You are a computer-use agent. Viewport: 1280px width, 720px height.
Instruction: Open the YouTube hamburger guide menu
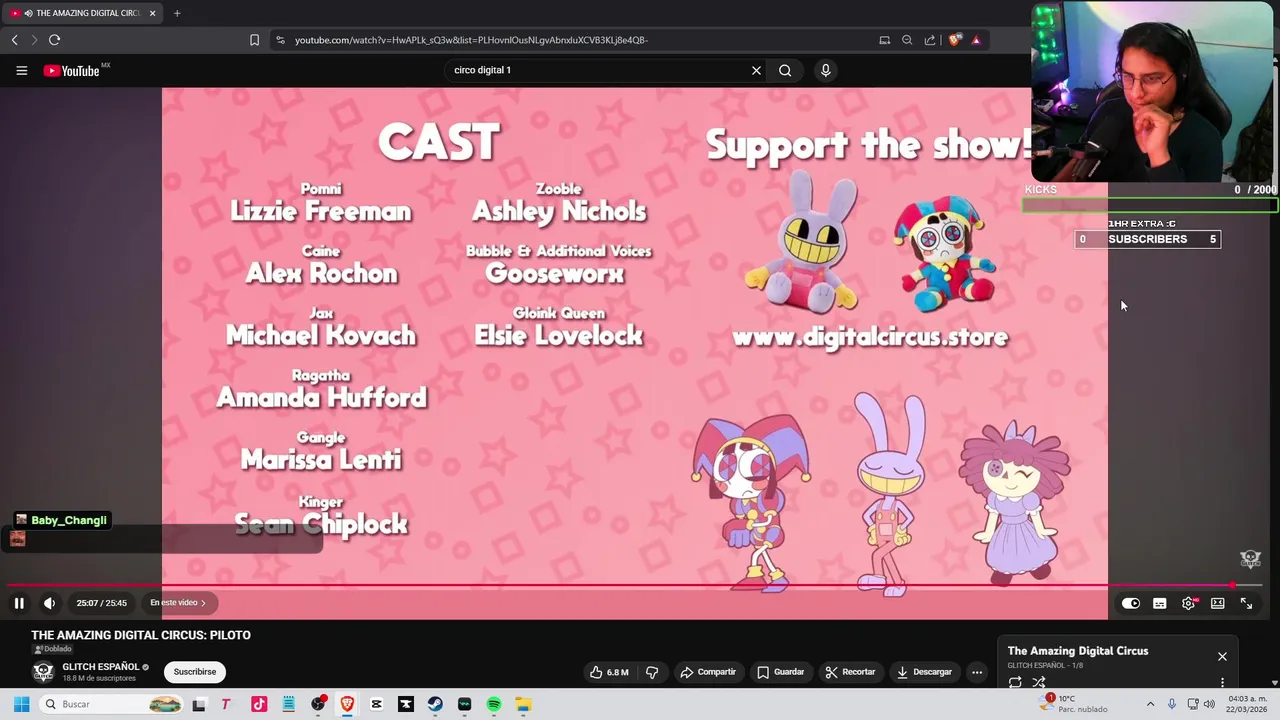pos(21,70)
